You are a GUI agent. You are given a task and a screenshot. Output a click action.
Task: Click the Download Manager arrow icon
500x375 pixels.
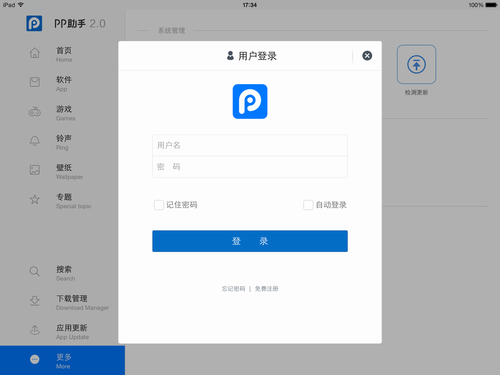tap(35, 301)
